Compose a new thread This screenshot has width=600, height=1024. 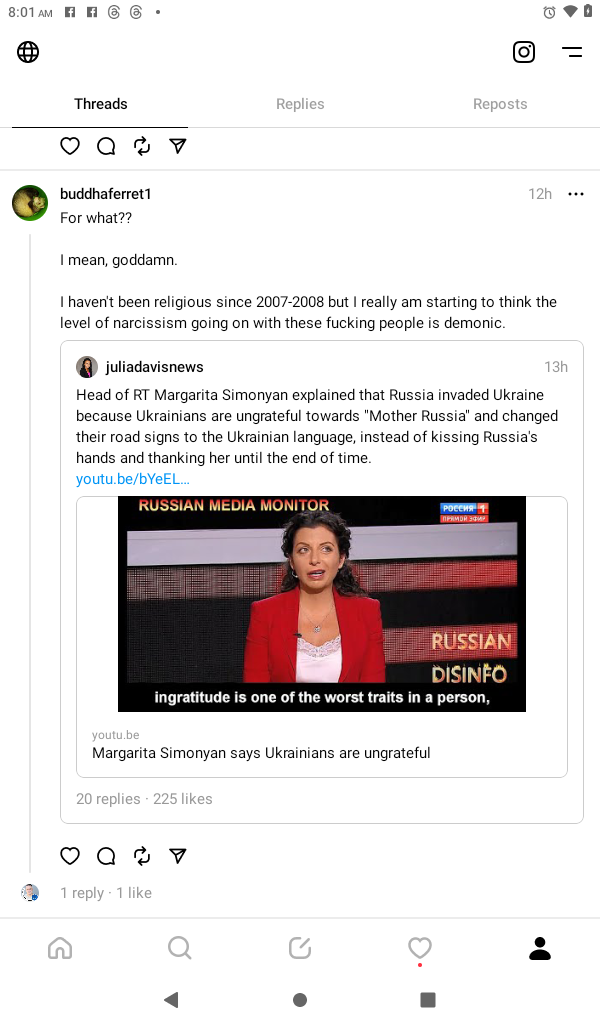pos(300,948)
